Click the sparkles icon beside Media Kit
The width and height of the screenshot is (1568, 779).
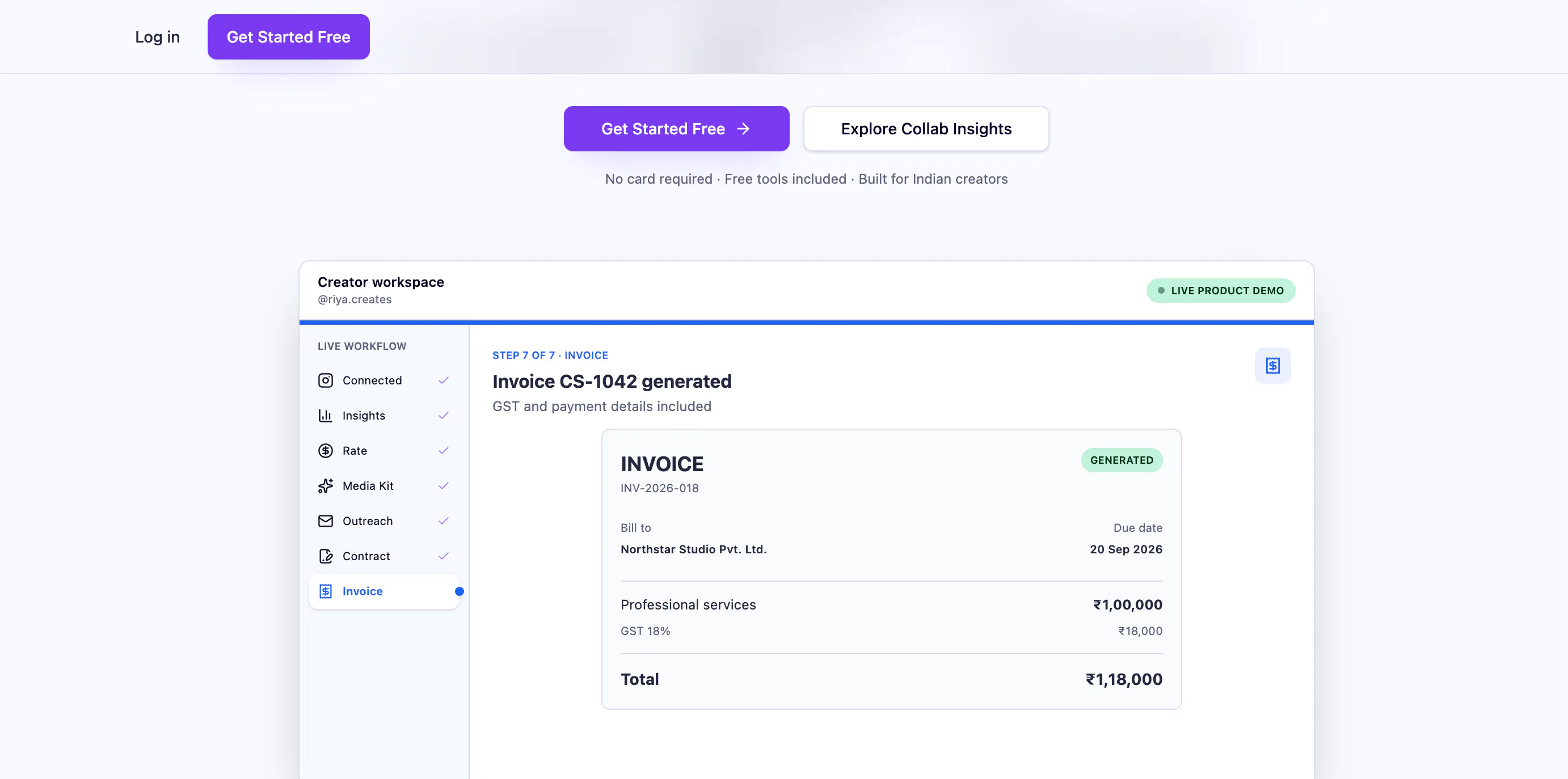(x=326, y=486)
